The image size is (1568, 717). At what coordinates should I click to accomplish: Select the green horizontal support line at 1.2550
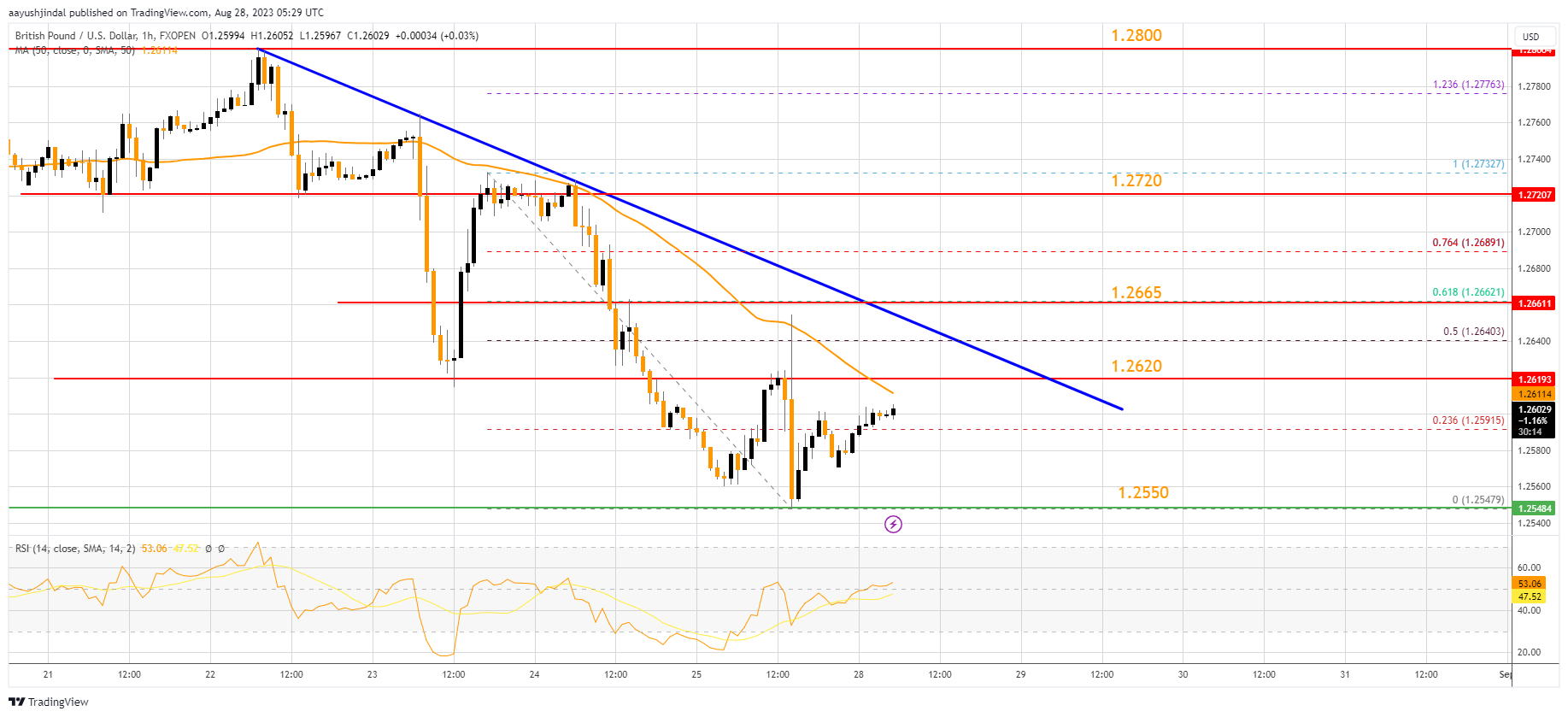point(761,508)
